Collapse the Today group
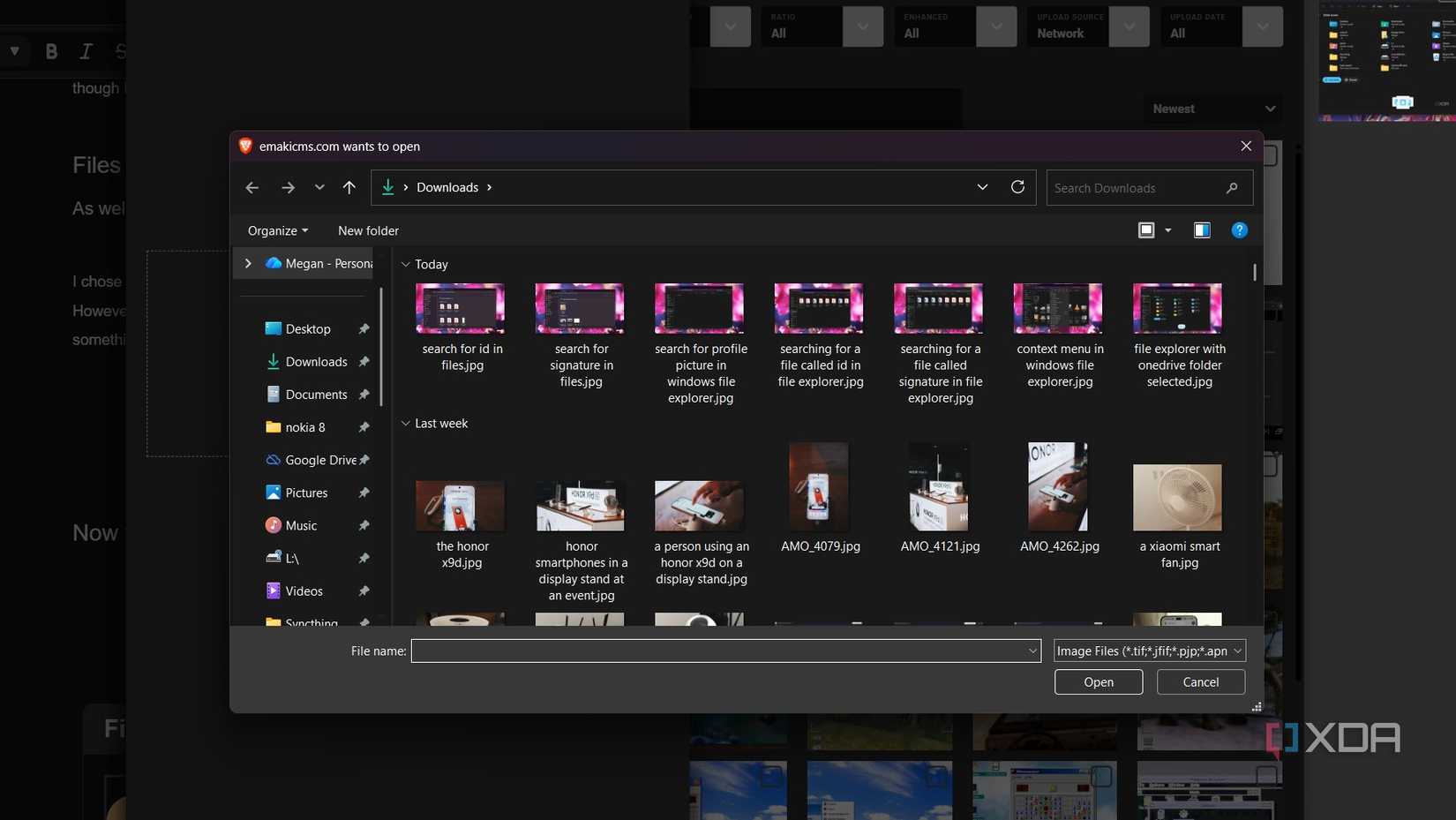 pyautogui.click(x=406, y=264)
